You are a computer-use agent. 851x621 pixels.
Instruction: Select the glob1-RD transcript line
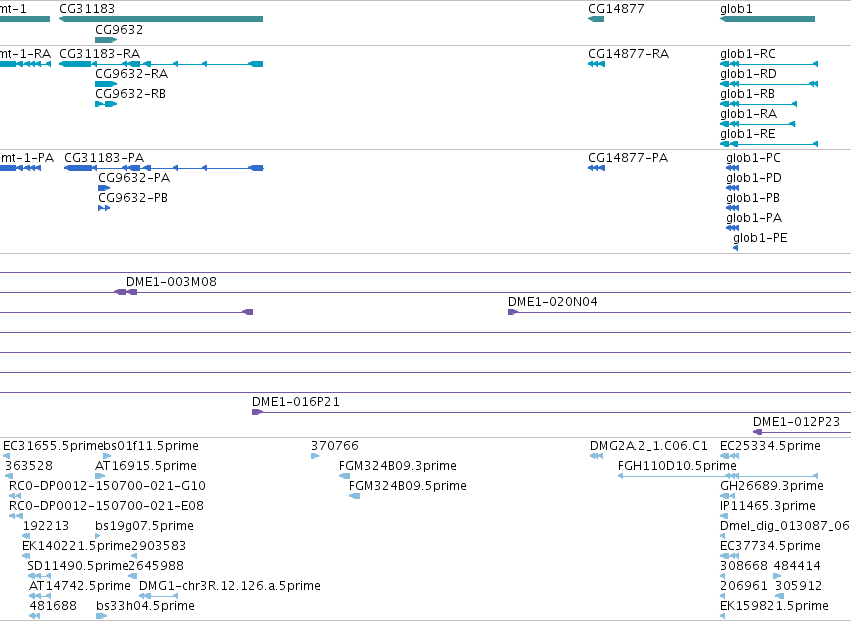click(x=769, y=84)
